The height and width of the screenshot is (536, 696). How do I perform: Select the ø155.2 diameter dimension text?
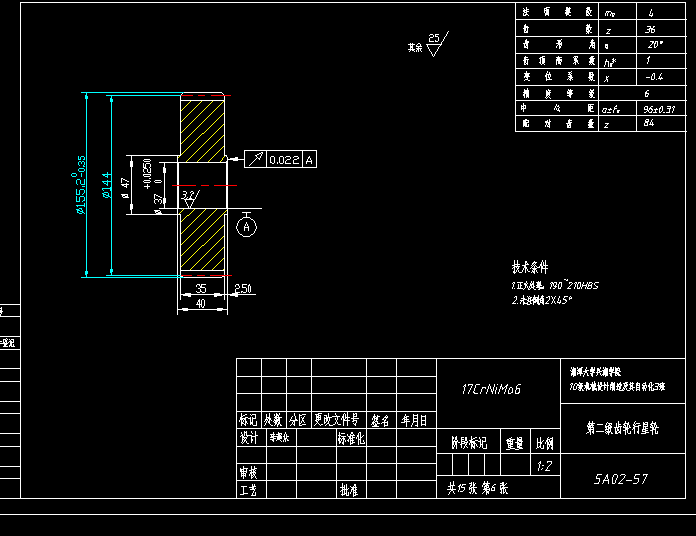tap(81, 185)
